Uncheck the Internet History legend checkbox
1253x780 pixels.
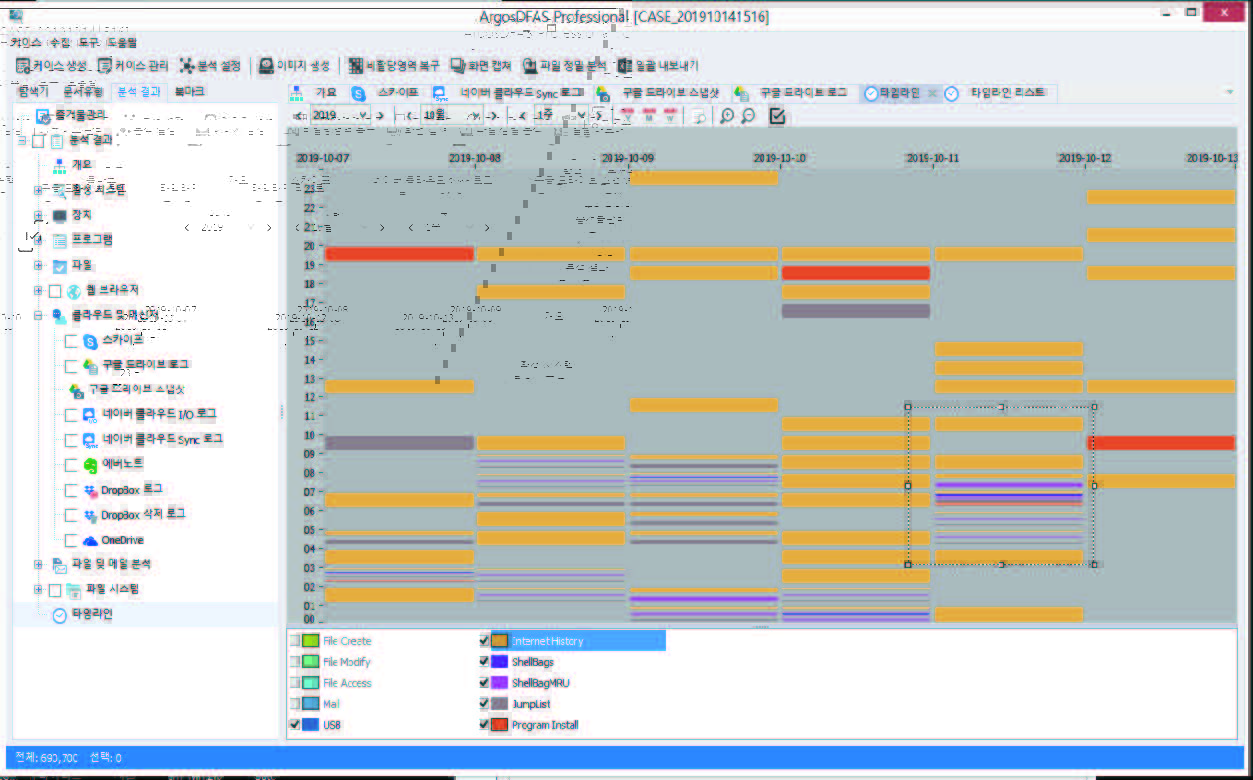pos(484,641)
